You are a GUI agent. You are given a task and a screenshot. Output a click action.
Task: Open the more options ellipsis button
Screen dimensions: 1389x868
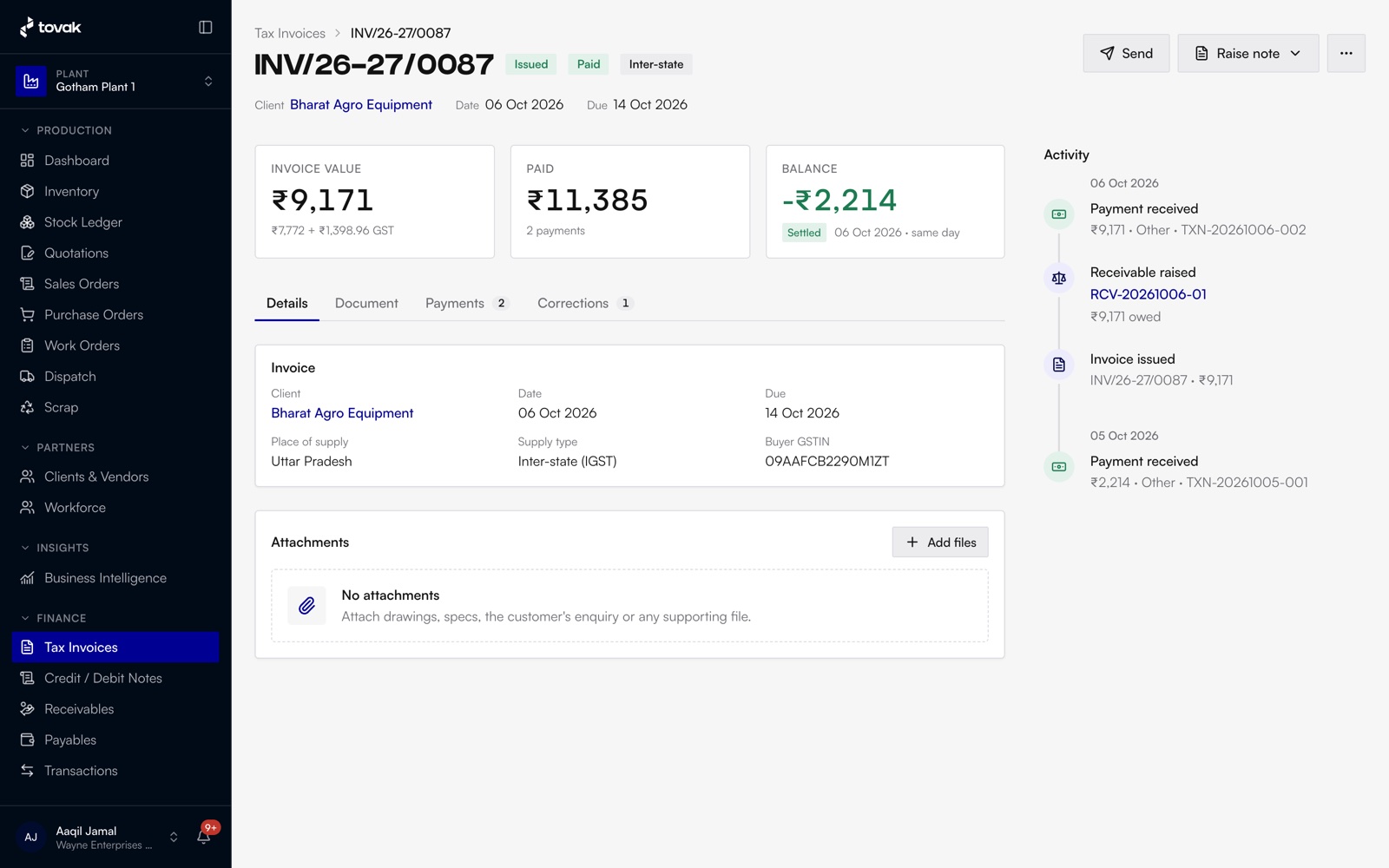(x=1346, y=53)
